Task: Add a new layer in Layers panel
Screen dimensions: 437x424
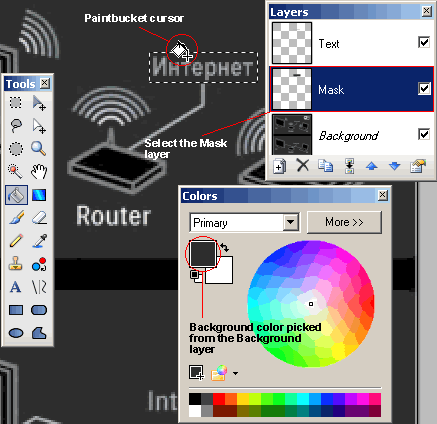Action: [279, 166]
